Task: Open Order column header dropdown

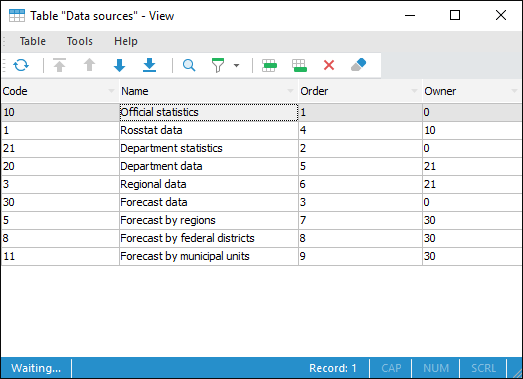Action: [x=414, y=91]
